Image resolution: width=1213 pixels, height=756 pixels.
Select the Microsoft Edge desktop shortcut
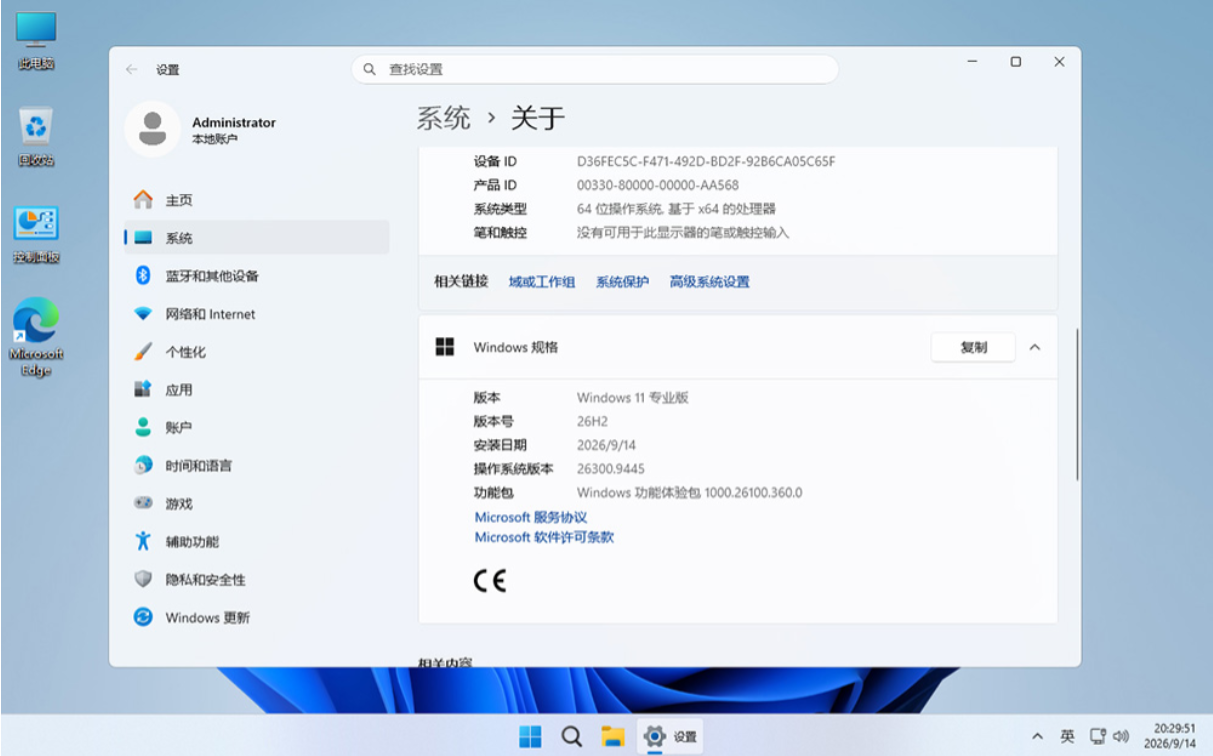(x=36, y=338)
